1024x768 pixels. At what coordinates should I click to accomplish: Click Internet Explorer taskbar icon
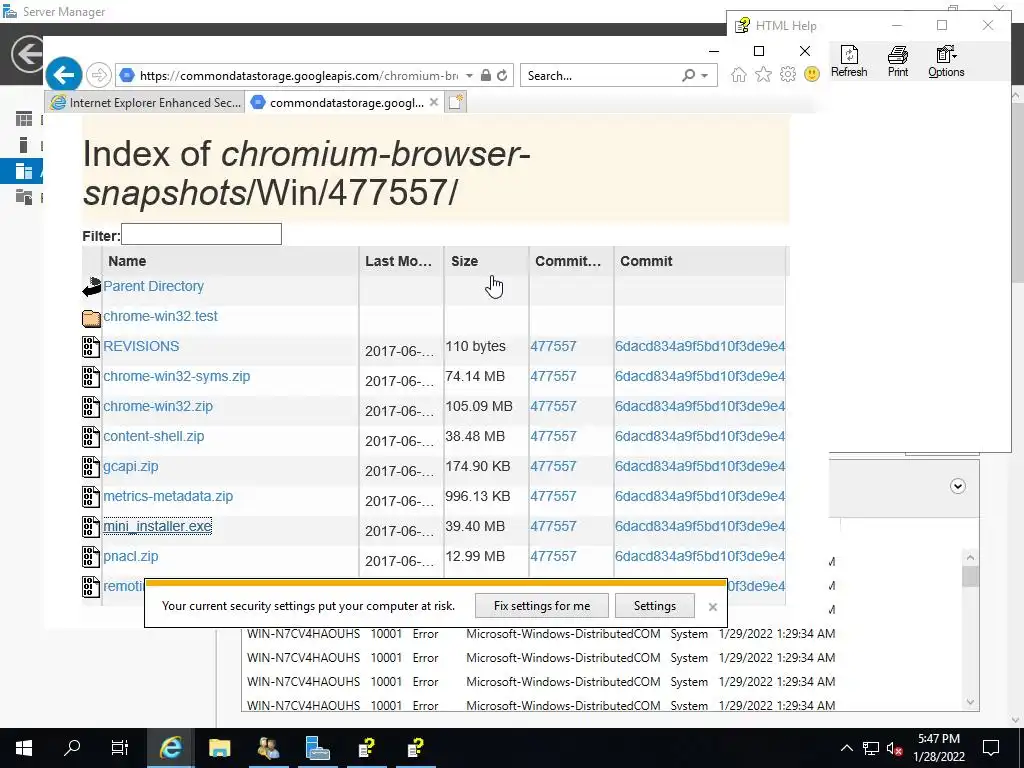tap(170, 748)
